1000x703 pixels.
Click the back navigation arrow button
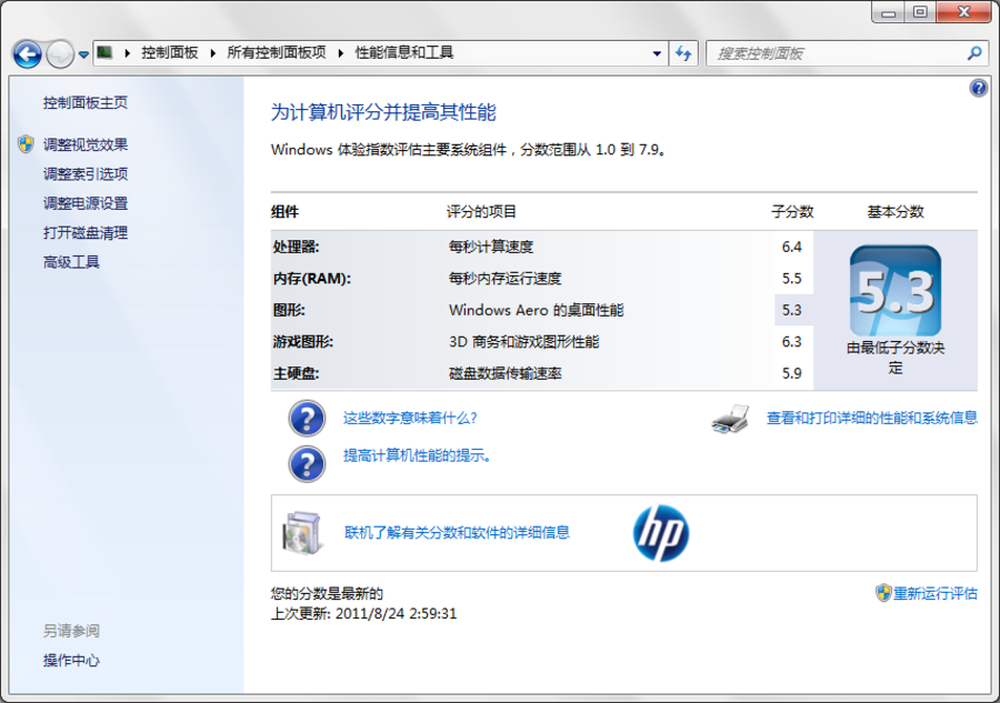pyautogui.click(x=27, y=53)
